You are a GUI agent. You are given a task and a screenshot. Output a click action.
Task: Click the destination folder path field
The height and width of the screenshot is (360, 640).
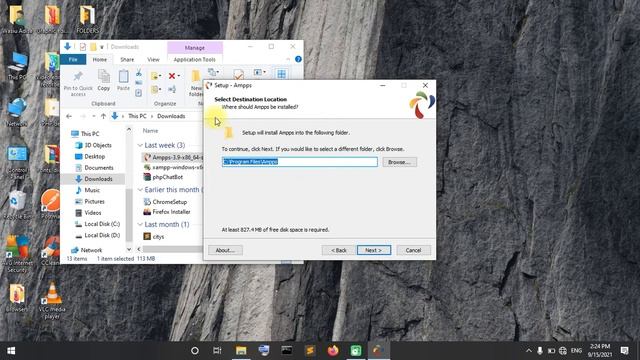[300, 162]
